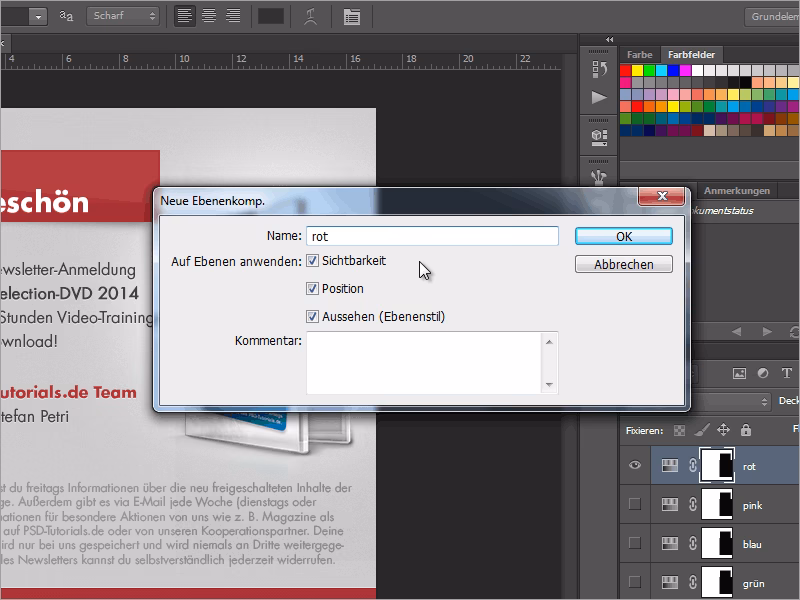The height and width of the screenshot is (600, 800).
Task: Lock transparent pixels via checkerboard icon
Action: pos(680,430)
